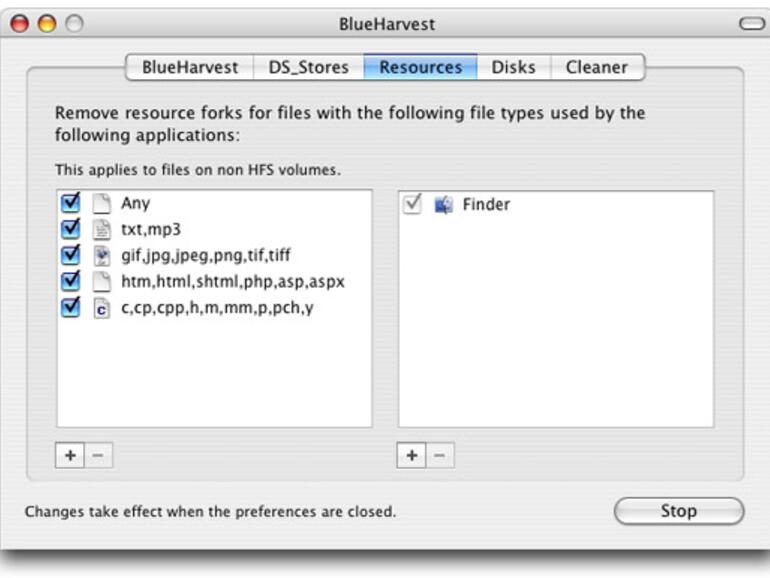Click the C source file icon
This screenshot has width=770, height=578.
tap(101, 308)
